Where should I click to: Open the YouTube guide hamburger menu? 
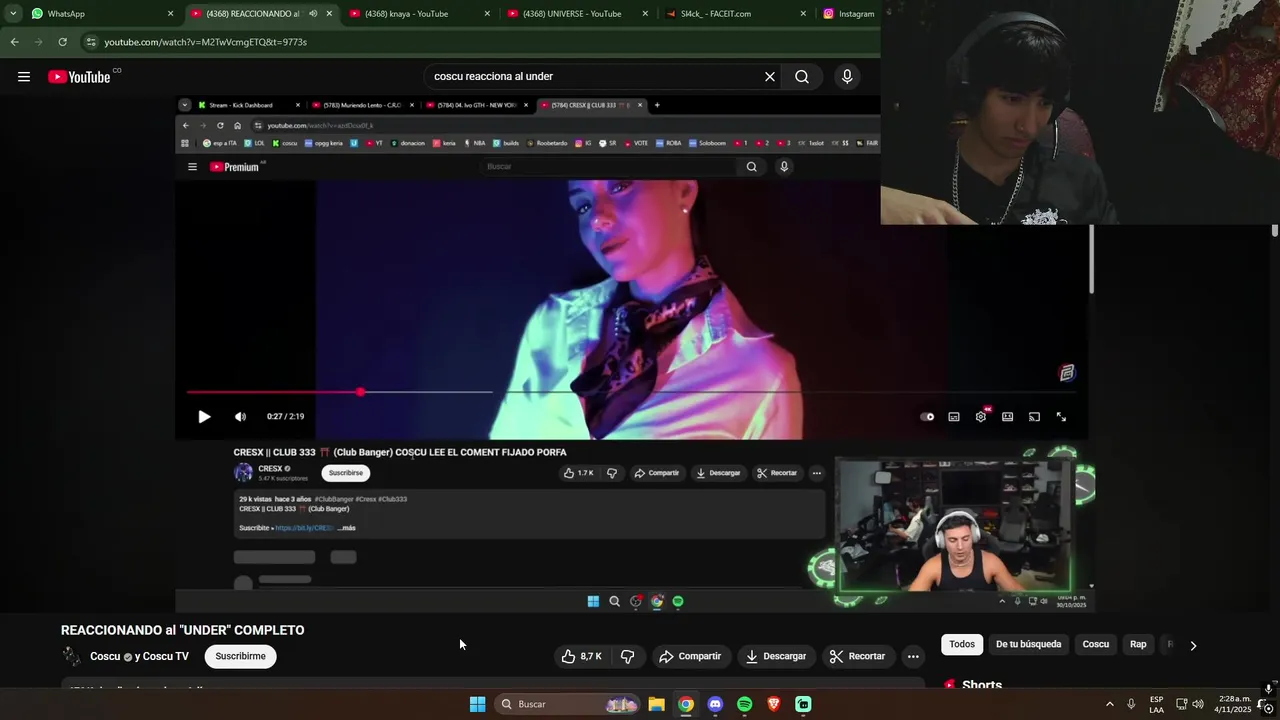[x=24, y=77]
